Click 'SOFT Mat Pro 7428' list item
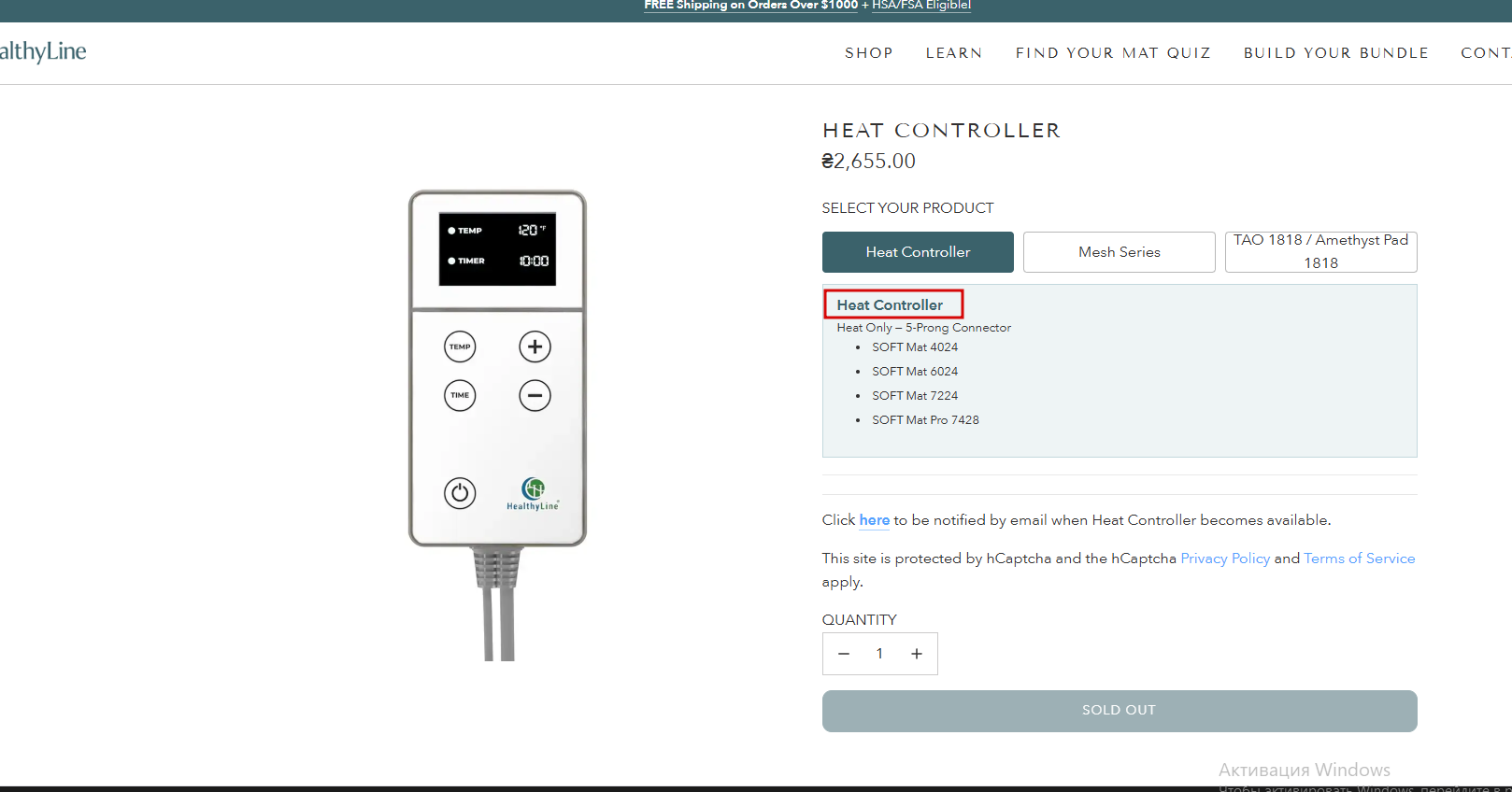The height and width of the screenshot is (792, 1512). pyautogui.click(x=925, y=420)
